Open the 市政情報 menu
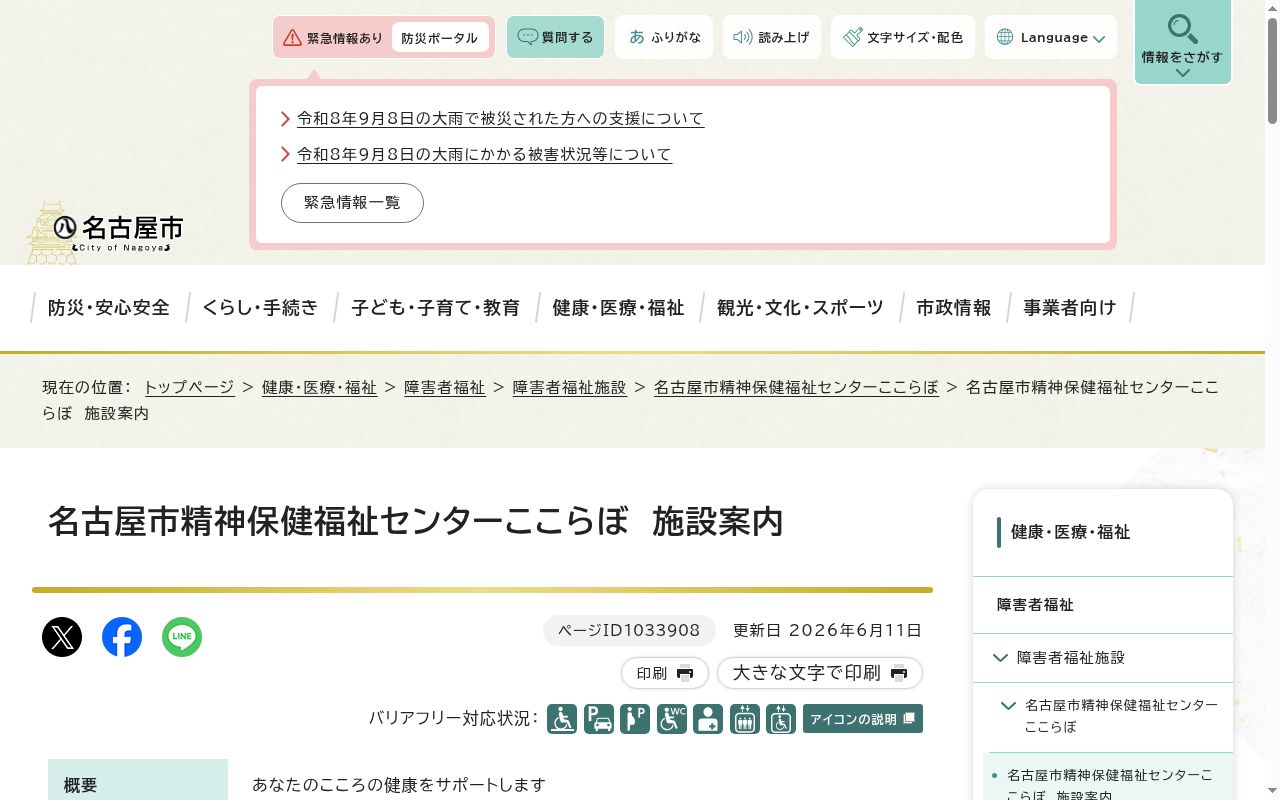Screen dimensions: 1280x800 (x=954, y=308)
